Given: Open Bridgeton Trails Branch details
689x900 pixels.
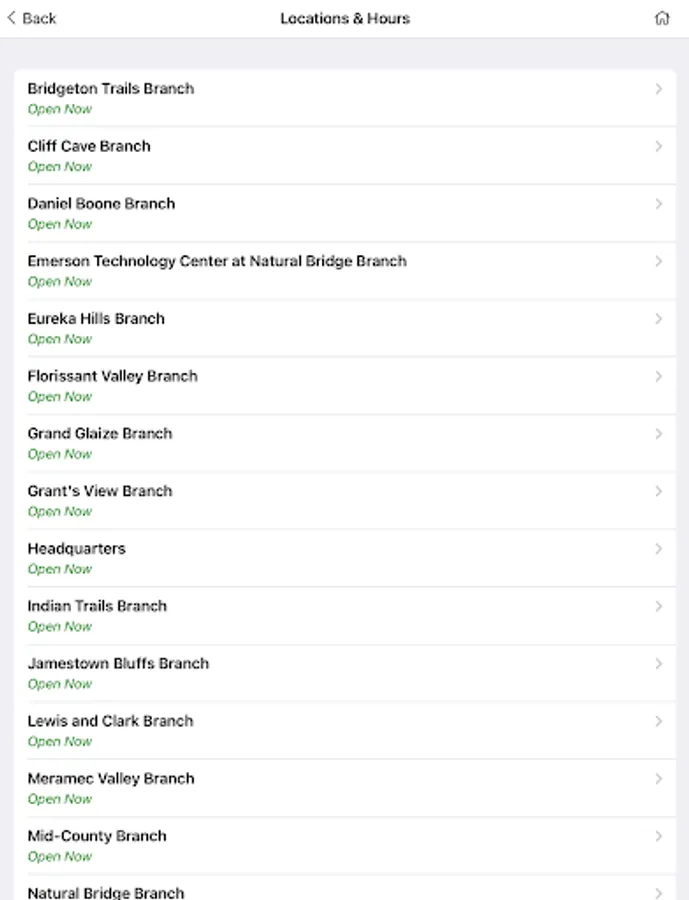Looking at the screenshot, I should (111, 89).
